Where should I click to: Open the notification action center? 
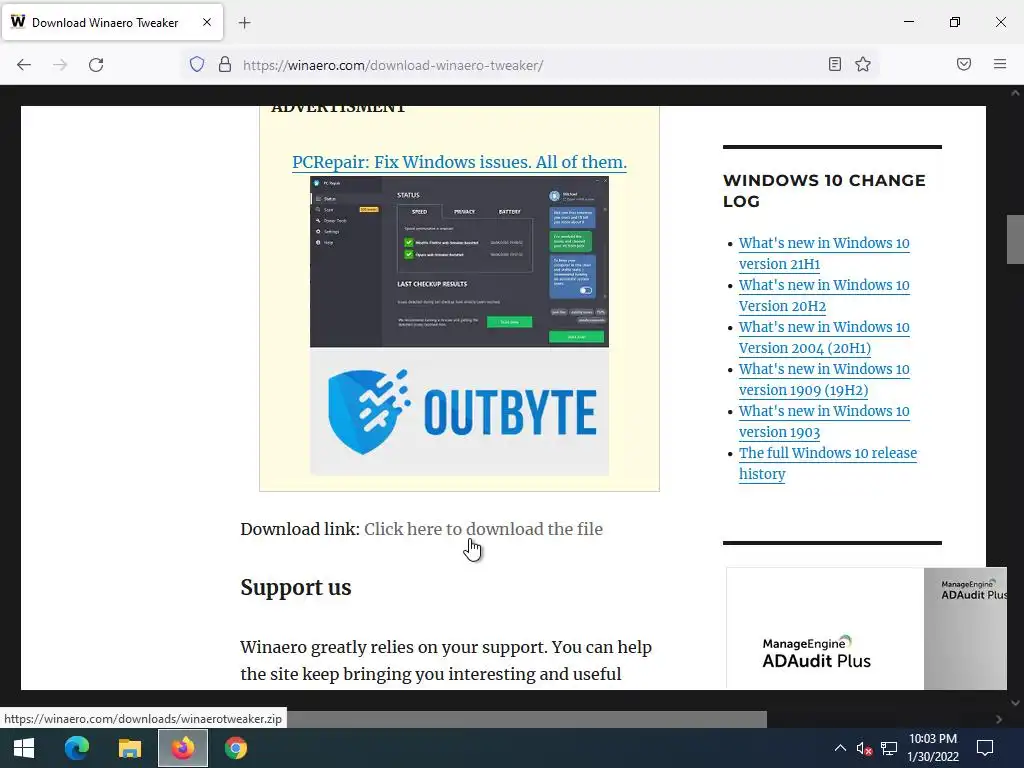pyautogui.click(x=985, y=748)
